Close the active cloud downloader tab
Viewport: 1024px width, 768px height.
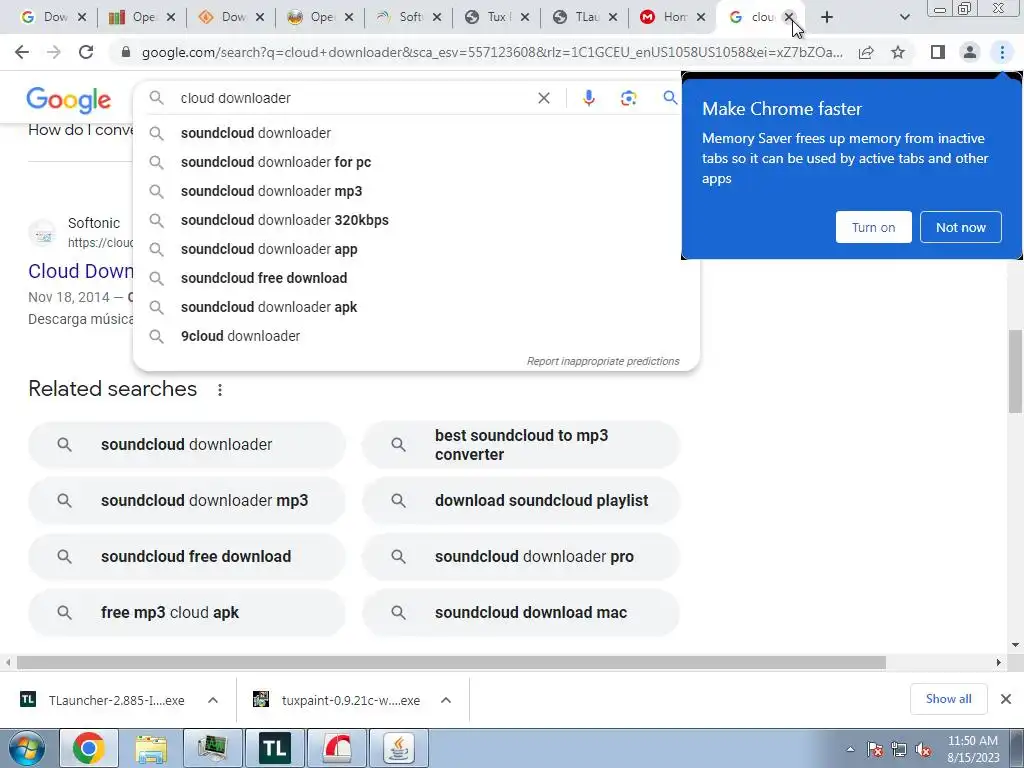(x=789, y=17)
